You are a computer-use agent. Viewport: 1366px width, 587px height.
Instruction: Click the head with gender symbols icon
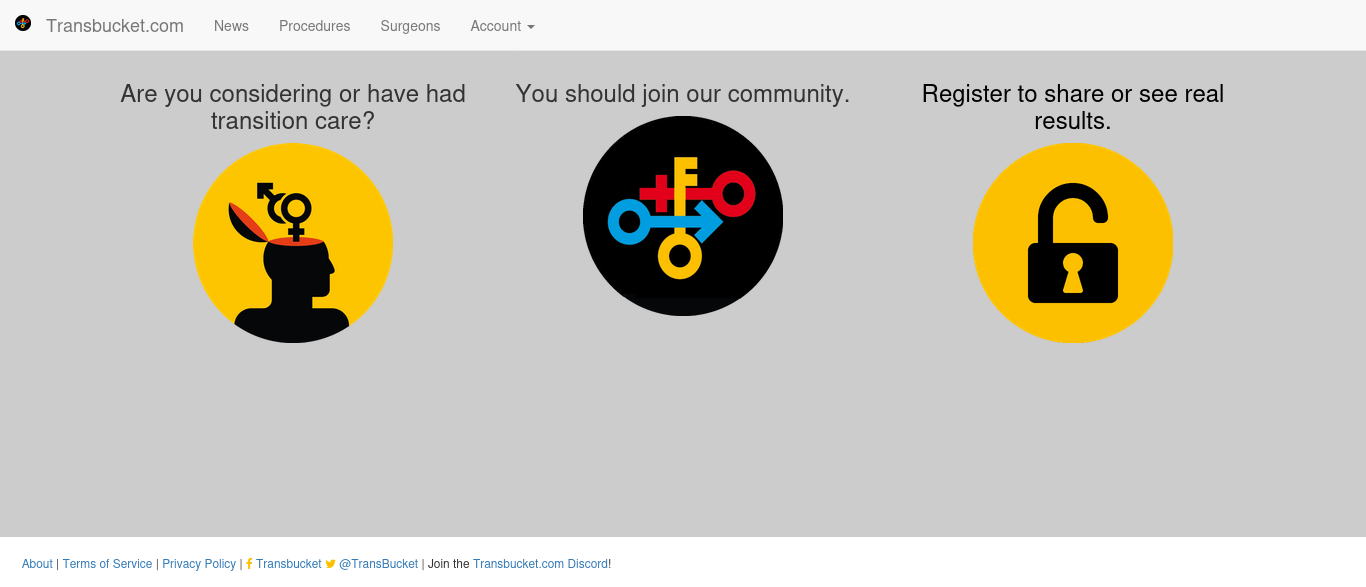[293, 243]
